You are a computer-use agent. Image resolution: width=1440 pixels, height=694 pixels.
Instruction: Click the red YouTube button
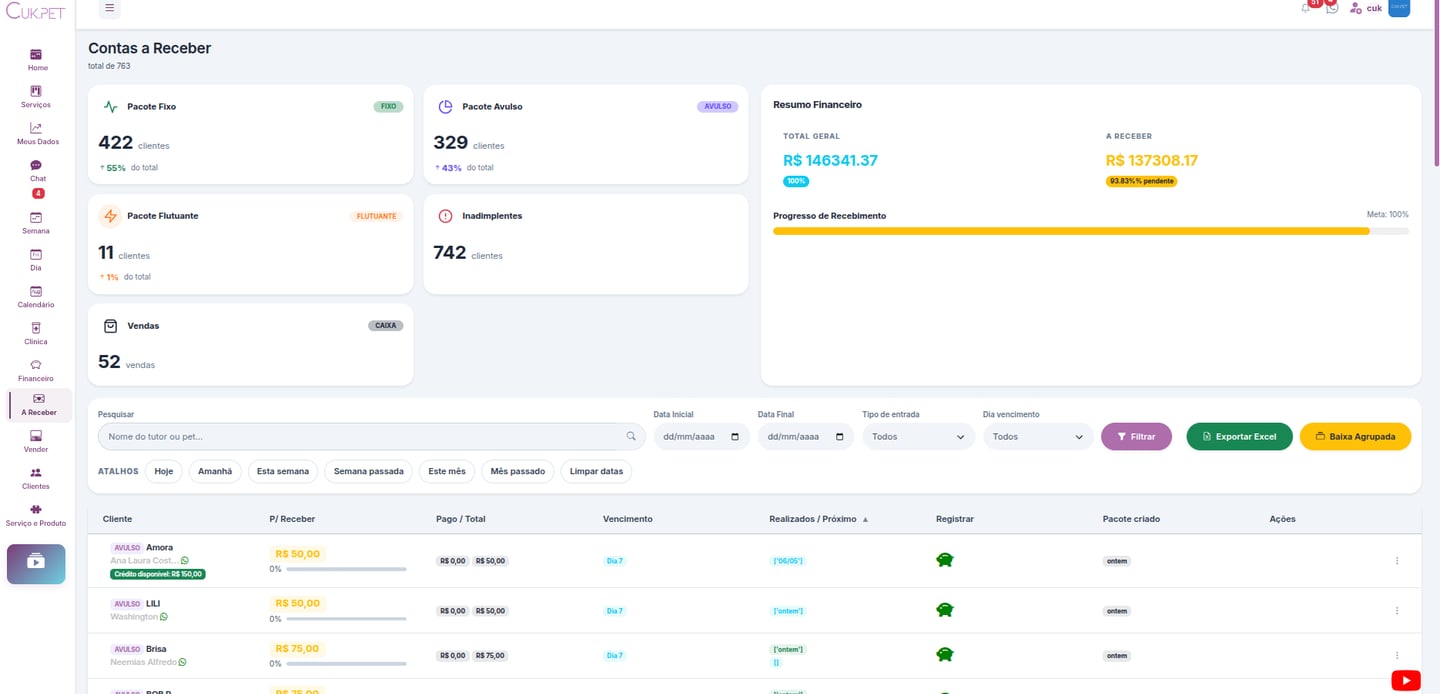(x=1405, y=681)
